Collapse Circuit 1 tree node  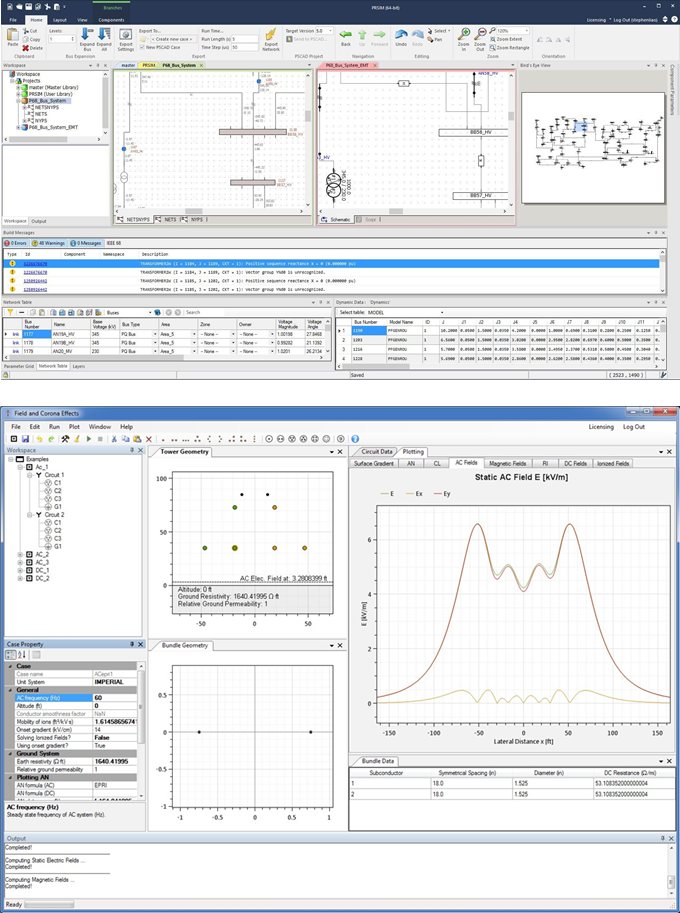(30, 475)
